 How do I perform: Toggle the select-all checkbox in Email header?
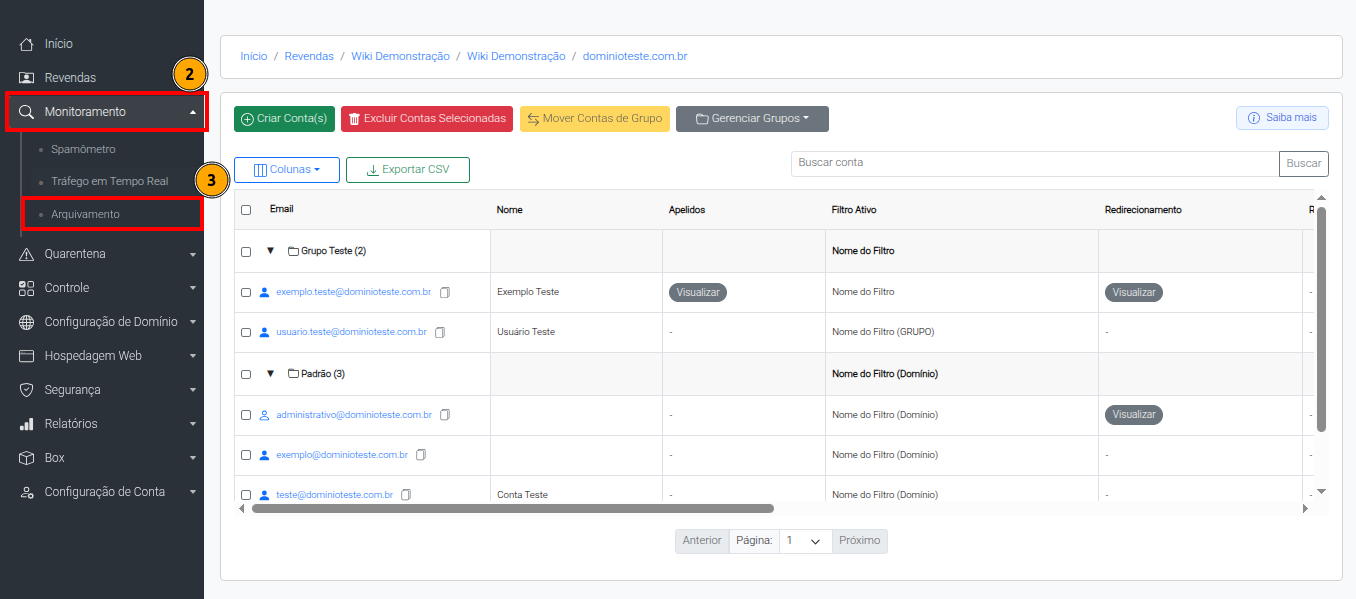pos(246,210)
